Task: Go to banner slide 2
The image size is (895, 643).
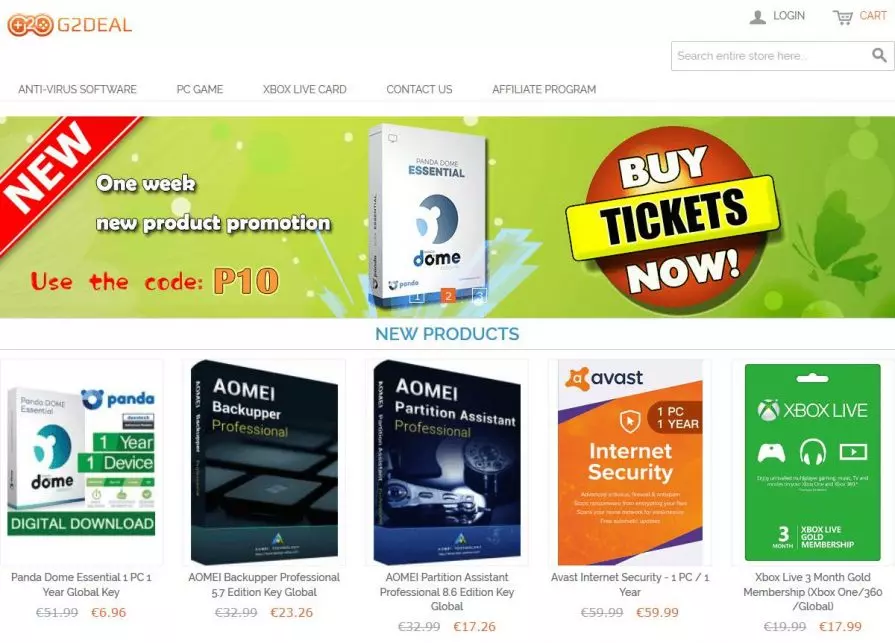Action: pos(448,296)
